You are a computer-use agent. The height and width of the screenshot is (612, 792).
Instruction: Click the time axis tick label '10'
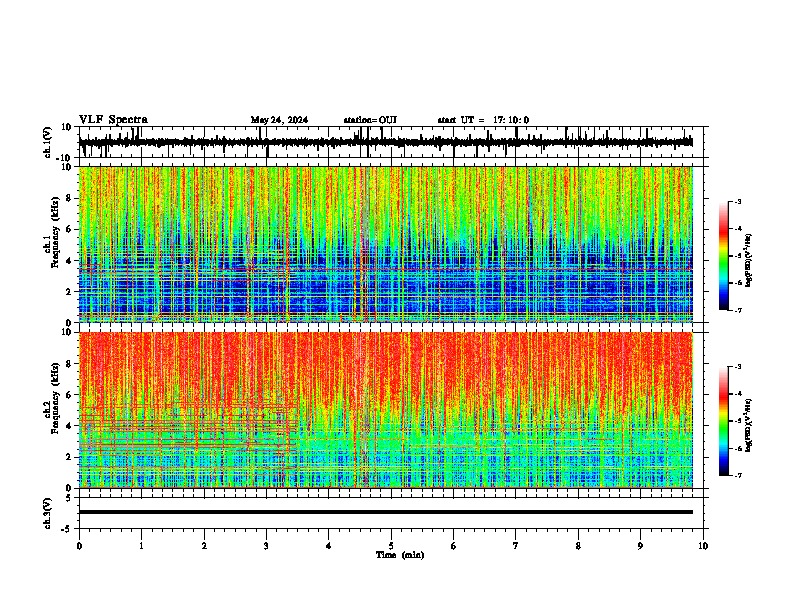point(703,546)
